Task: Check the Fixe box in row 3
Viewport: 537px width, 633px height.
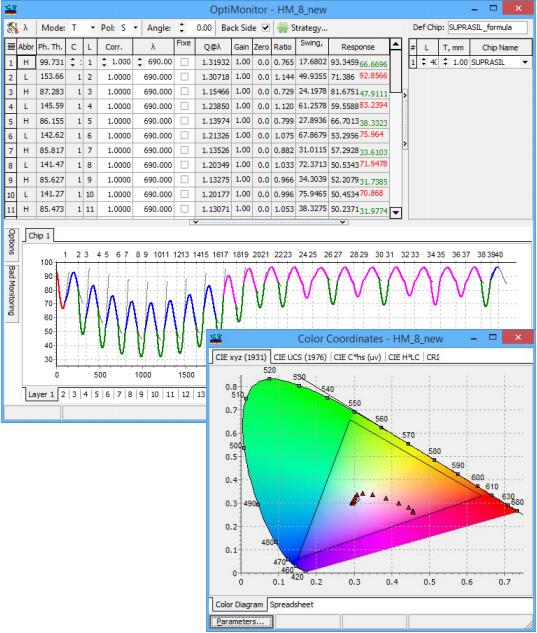Action: (x=185, y=91)
